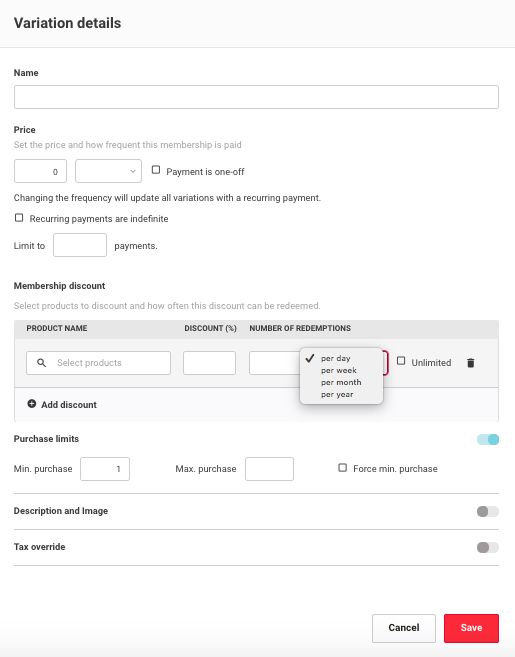Open the payment frequency dropdown
The image size is (515, 657).
point(109,171)
